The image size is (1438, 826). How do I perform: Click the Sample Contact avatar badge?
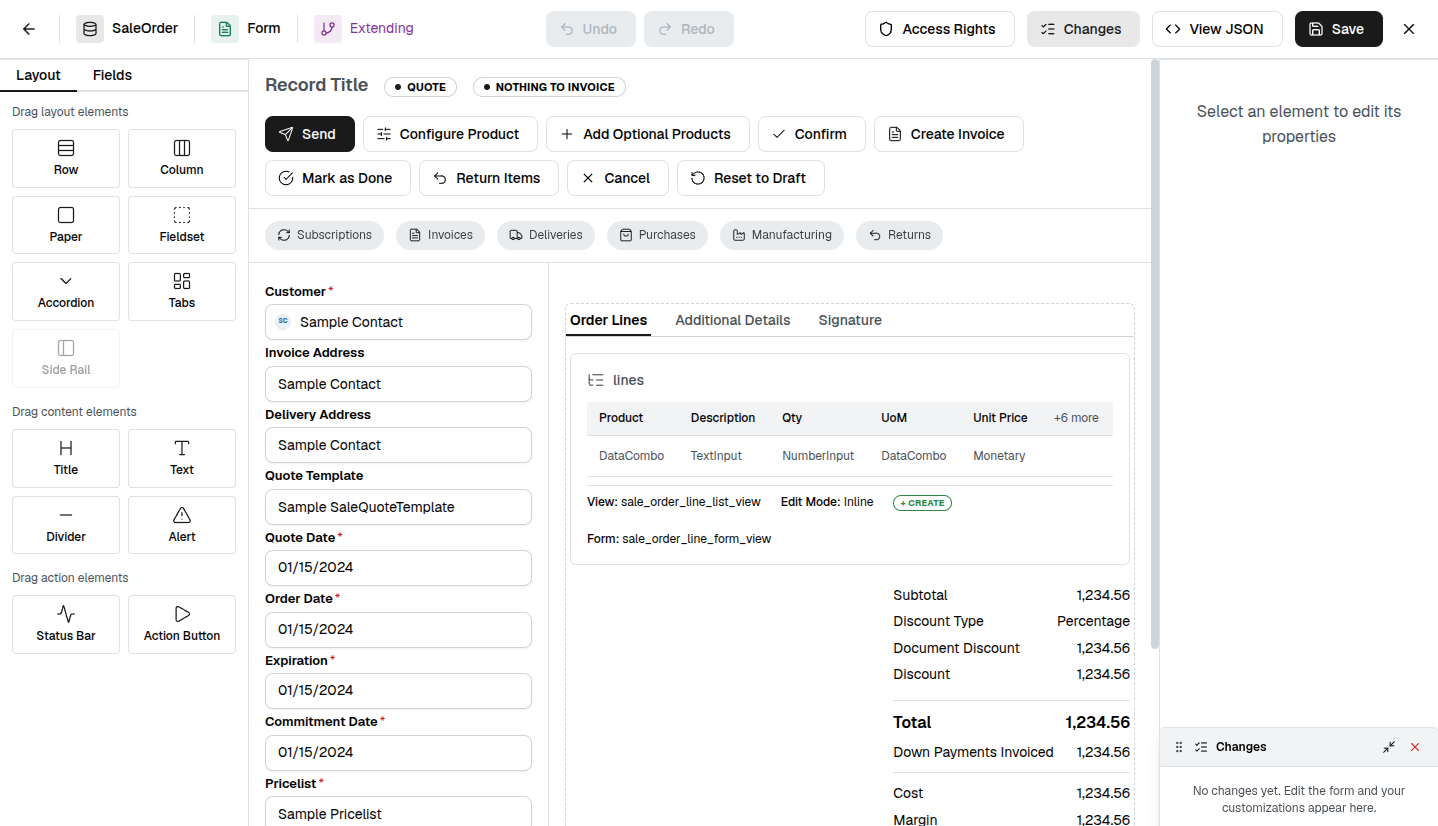point(283,322)
